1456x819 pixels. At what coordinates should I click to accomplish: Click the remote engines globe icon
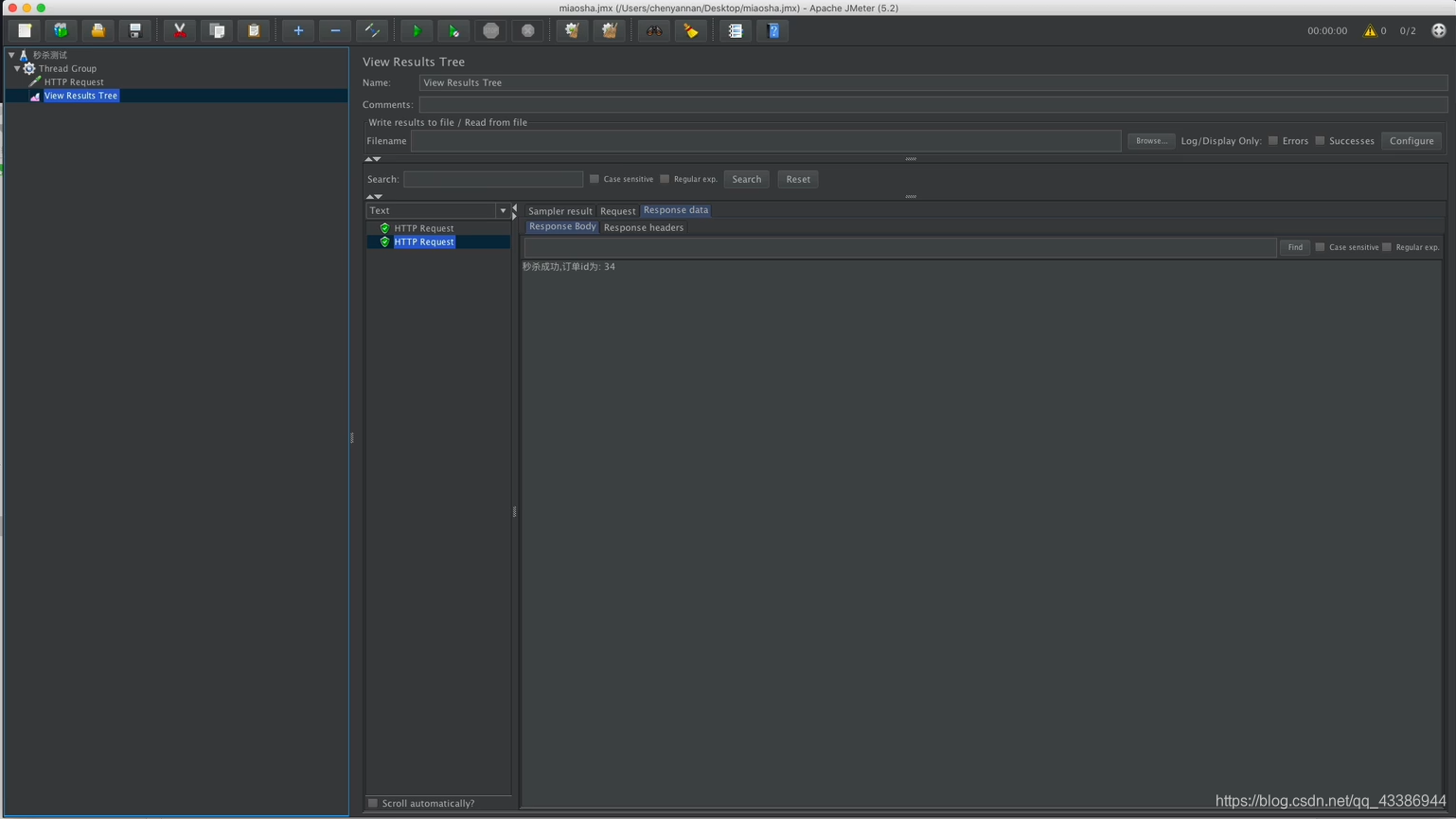click(x=1439, y=30)
